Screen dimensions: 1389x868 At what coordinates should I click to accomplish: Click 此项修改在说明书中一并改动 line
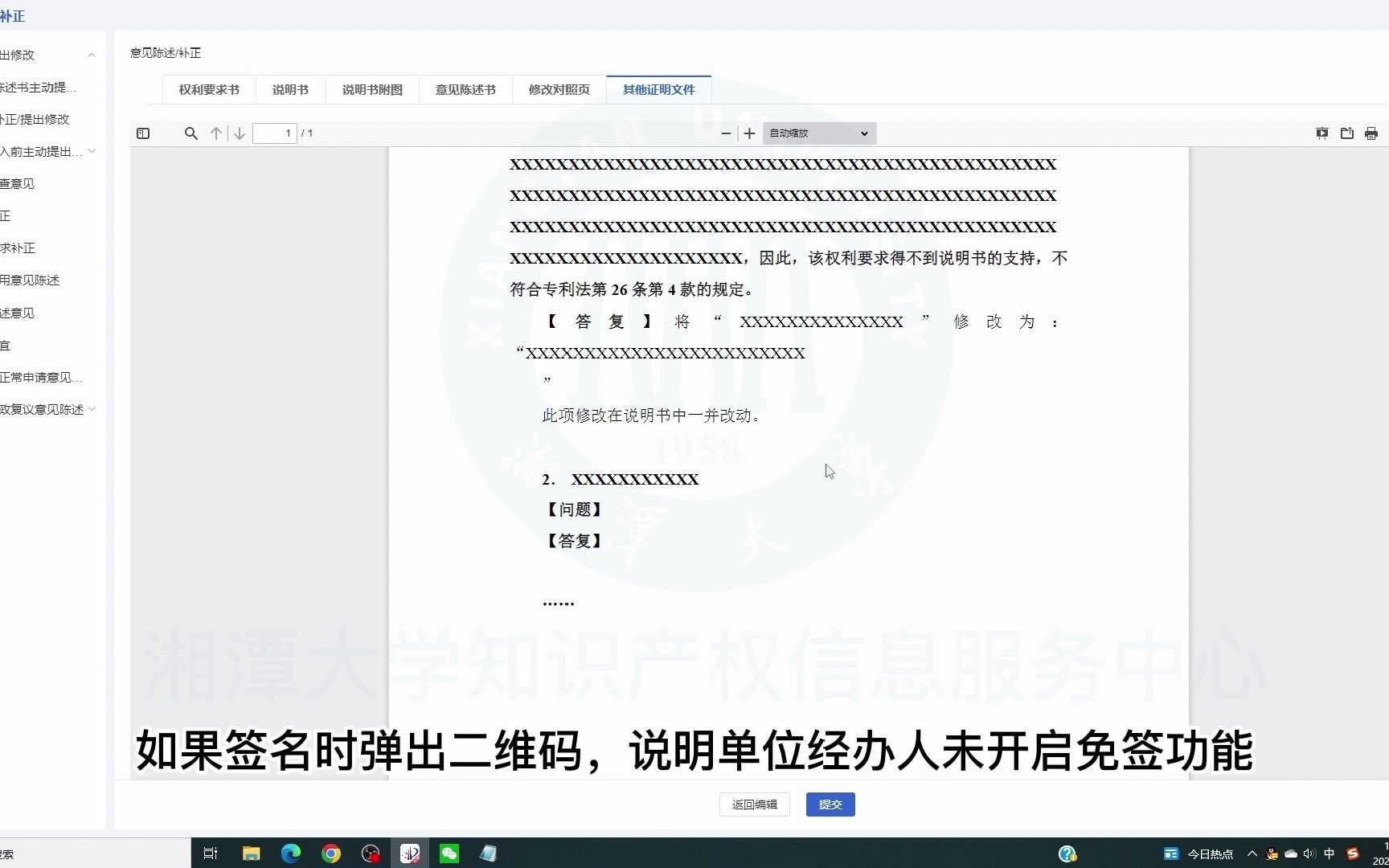pos(651,416)
